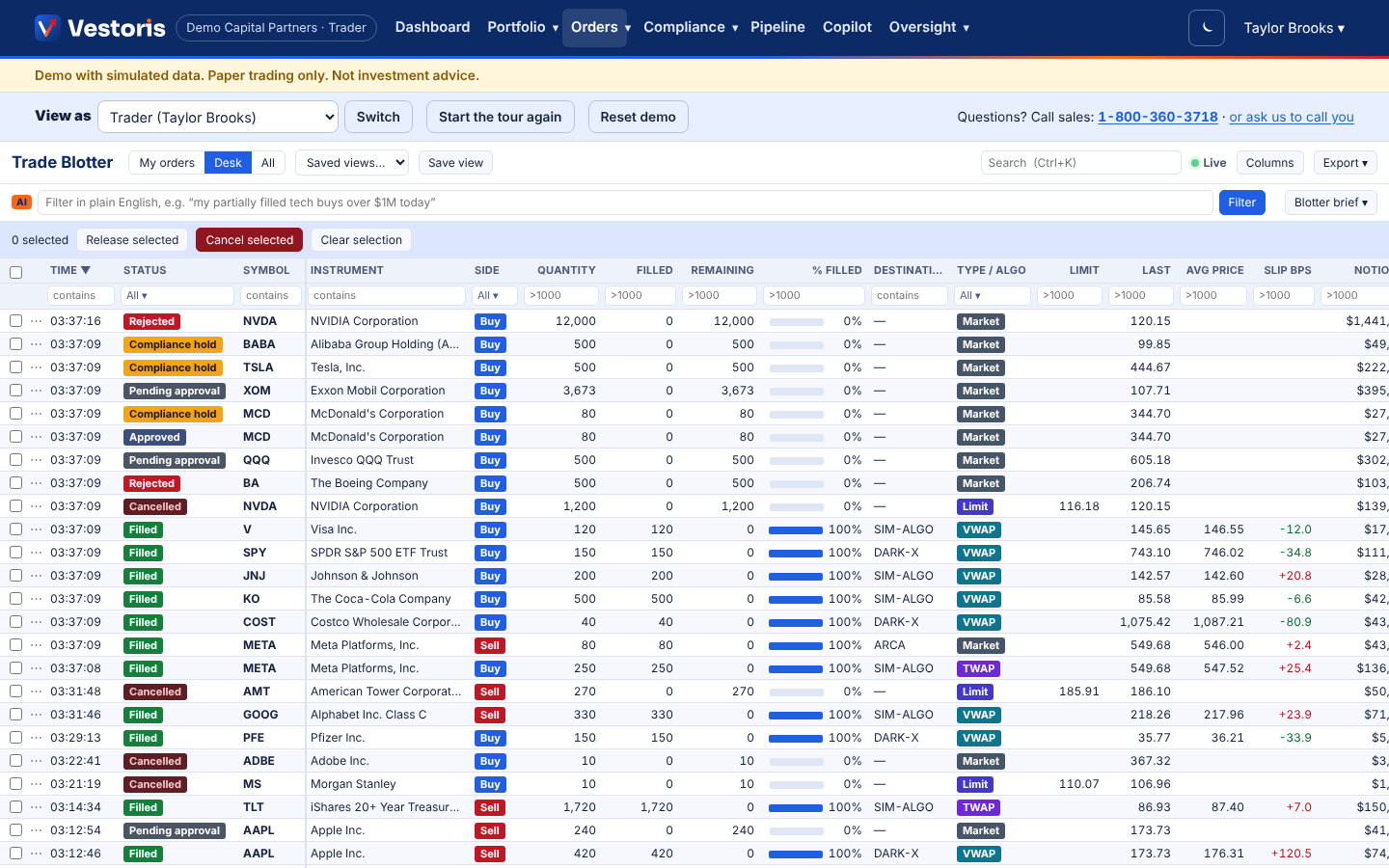
Task: Click the Start the tour again button
Action: click(x=500, y=117)
